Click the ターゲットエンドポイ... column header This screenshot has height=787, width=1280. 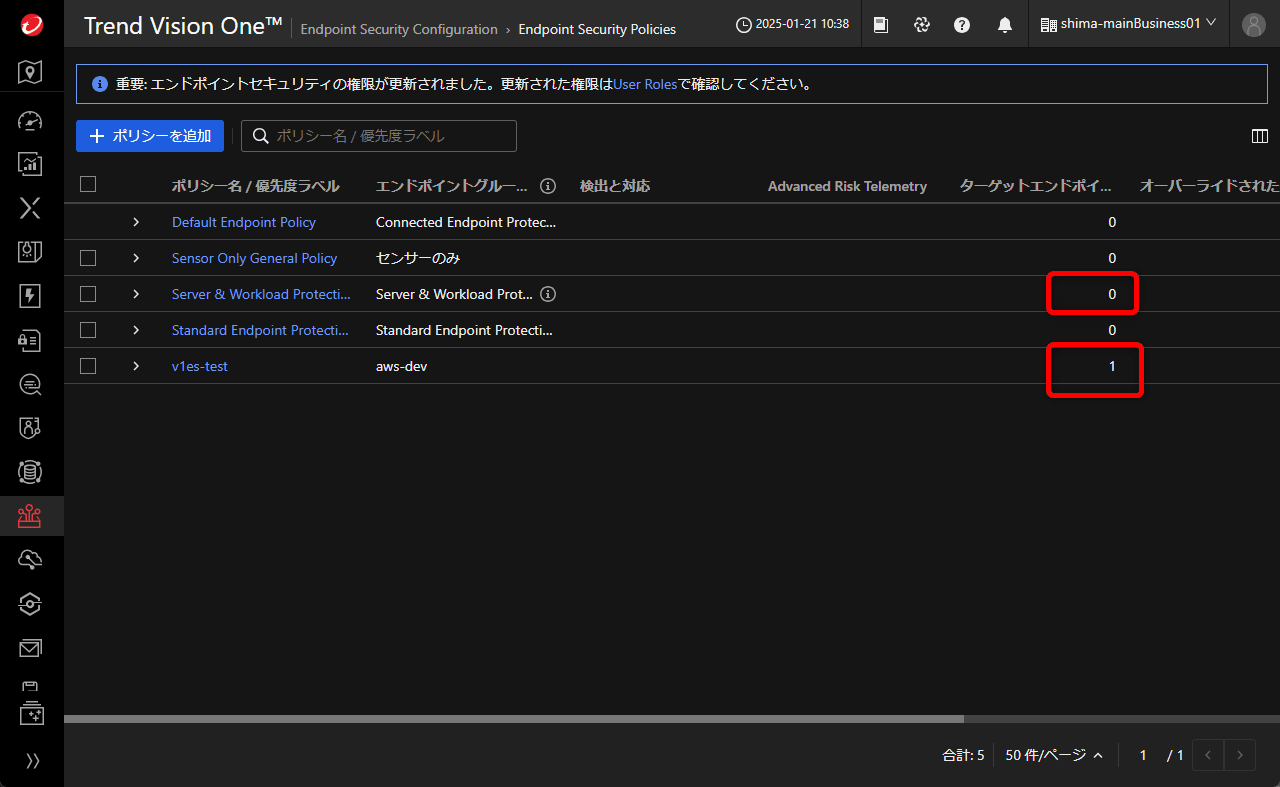[1035, 186]
